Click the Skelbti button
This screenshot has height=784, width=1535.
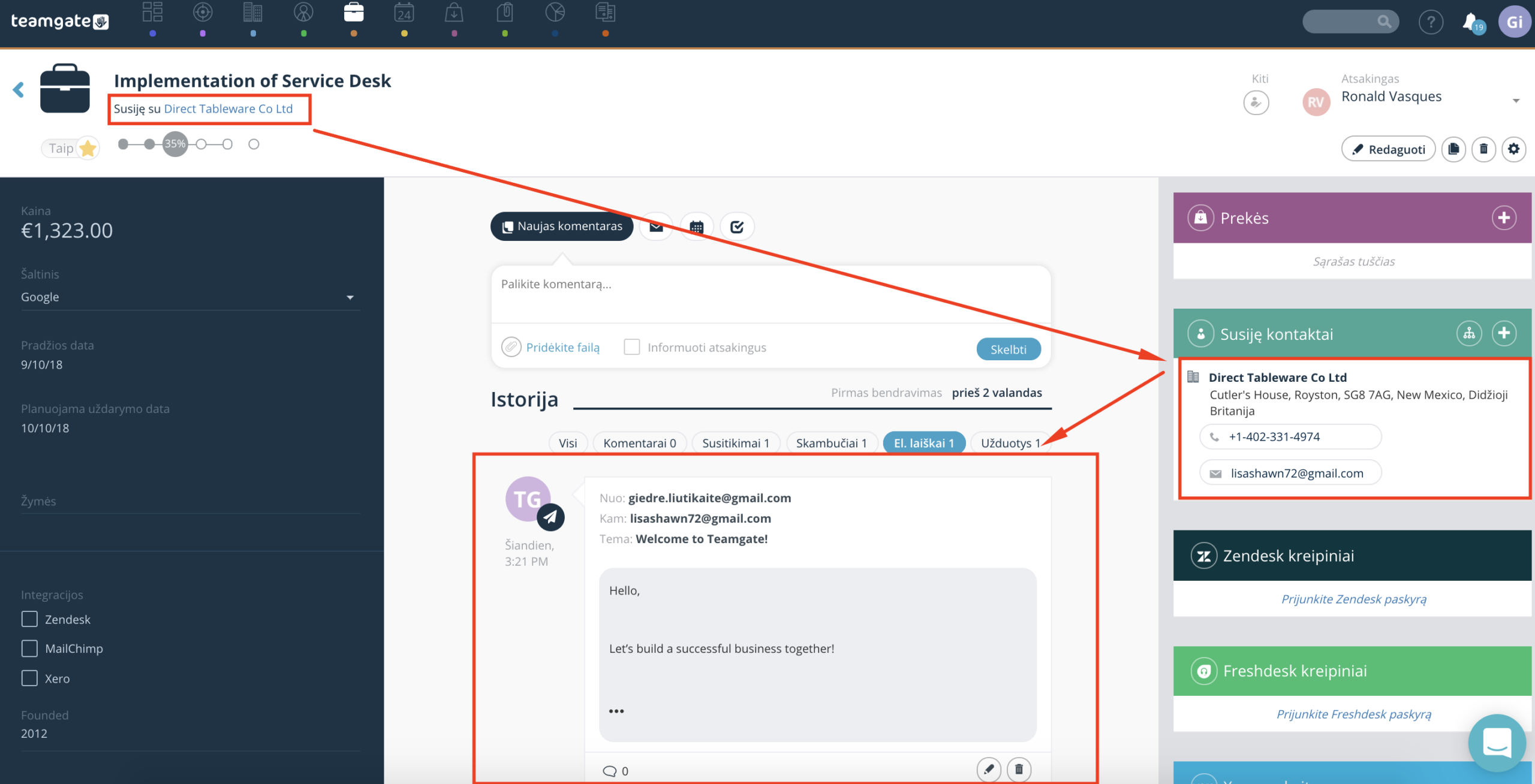[x=1009, y=349]
